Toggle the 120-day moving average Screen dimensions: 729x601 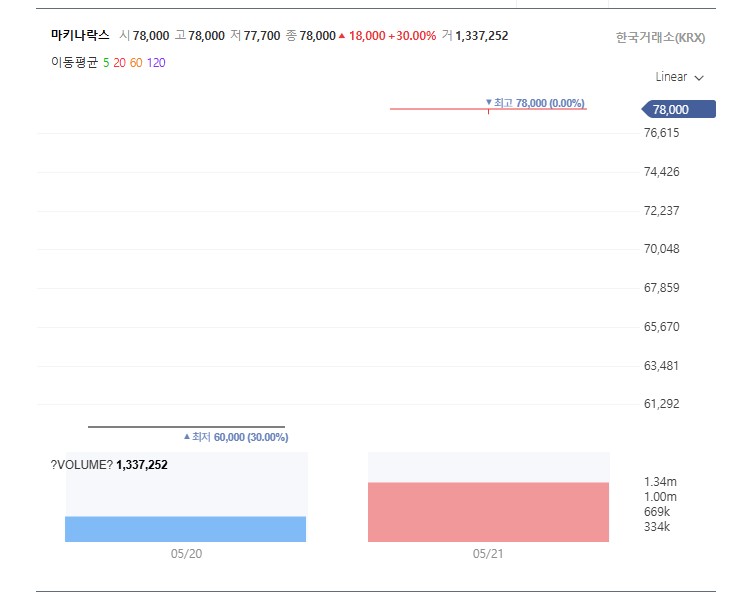click(x=156, y=63)
